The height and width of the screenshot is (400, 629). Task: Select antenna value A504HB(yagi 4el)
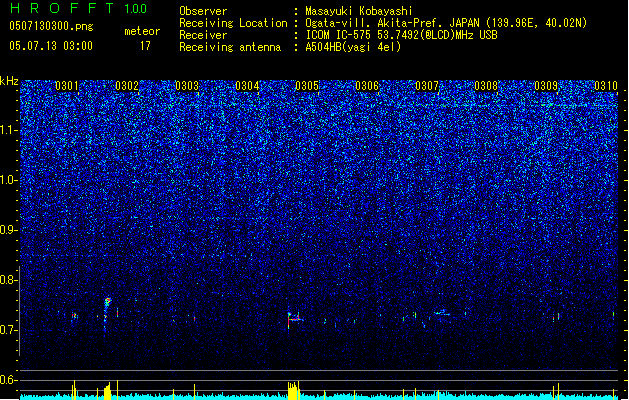(x=353, y=47)
